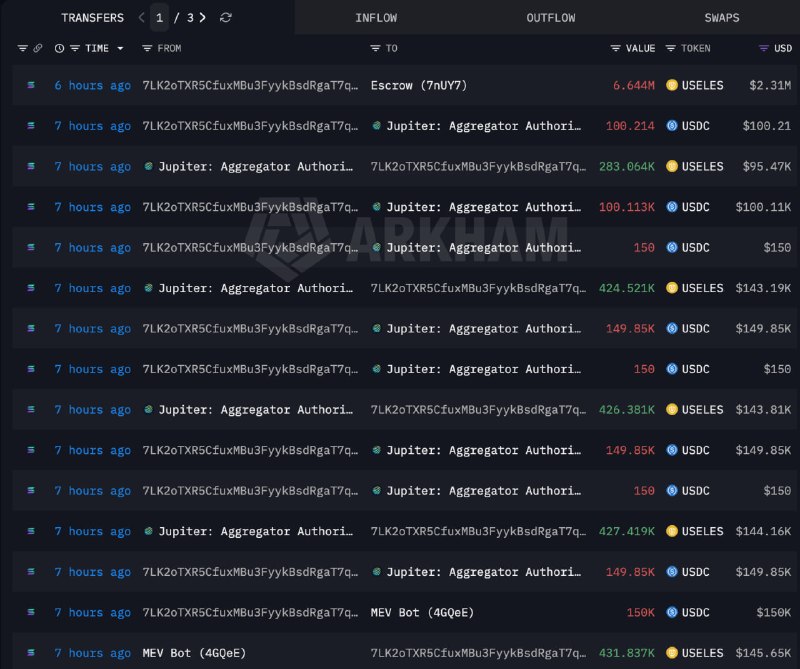Go to next transfers page arrow
Viewport: 800px width, 669px height.
tap(203, 18)
